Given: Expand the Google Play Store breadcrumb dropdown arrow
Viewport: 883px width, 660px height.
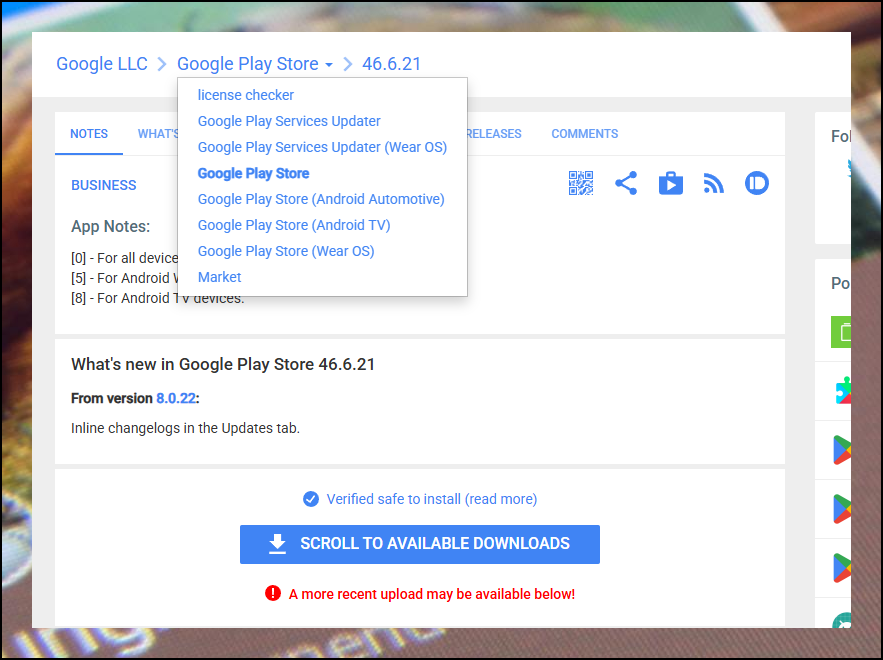Looking at the screenshot, I should (x=329, y=65).
